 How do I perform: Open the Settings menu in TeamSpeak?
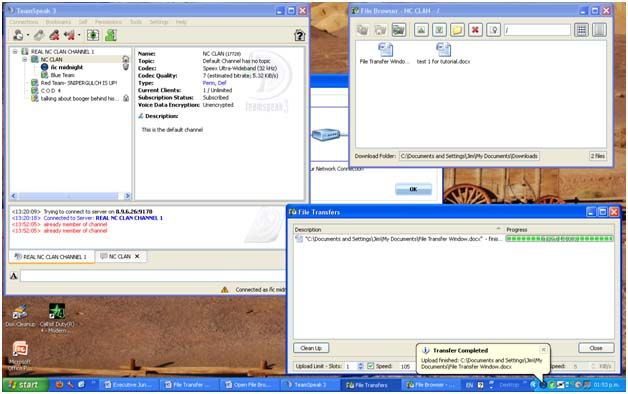[x=159, y=22]
